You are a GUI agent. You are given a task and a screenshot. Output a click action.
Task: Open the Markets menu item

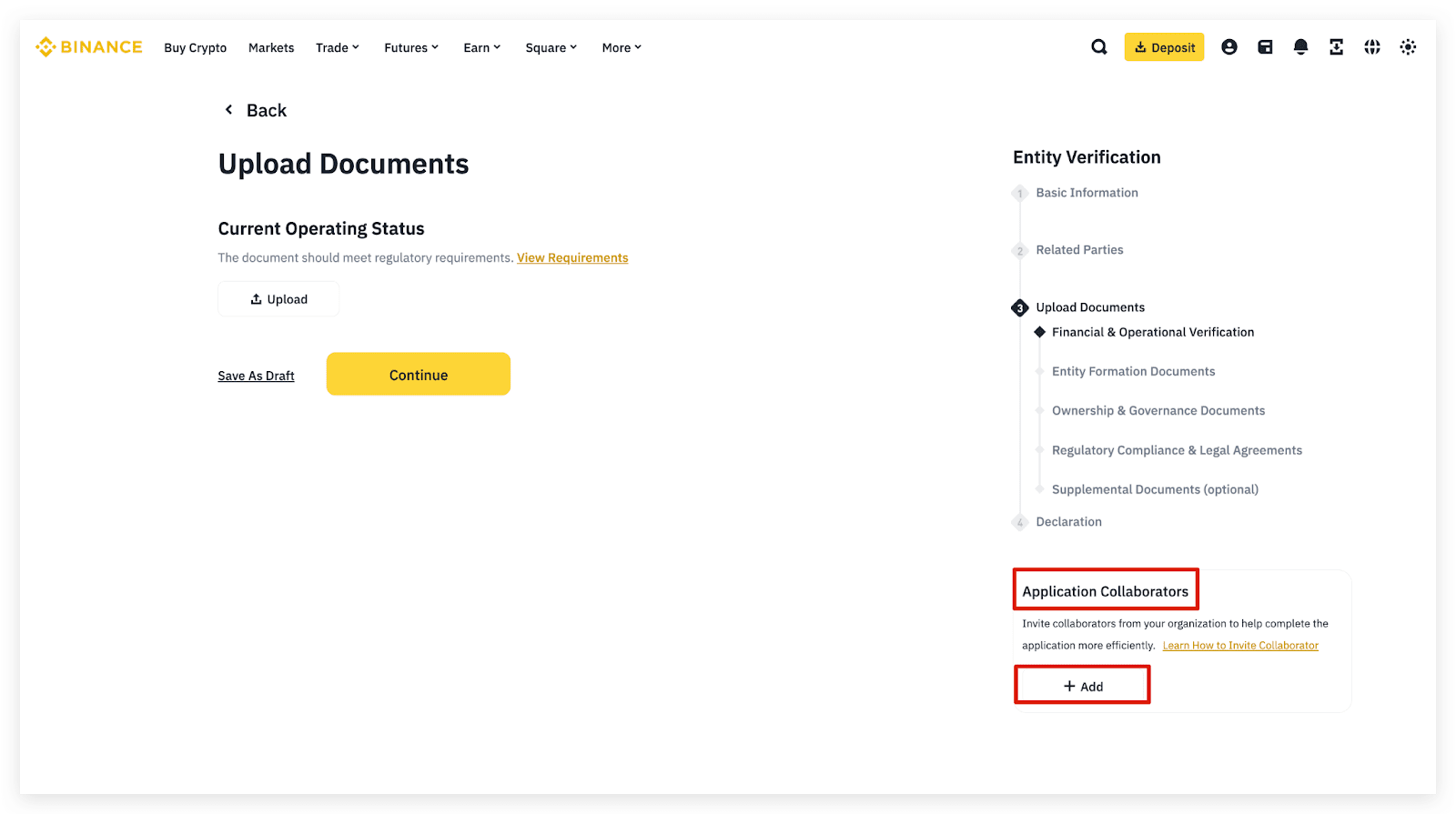pos(271,48)
